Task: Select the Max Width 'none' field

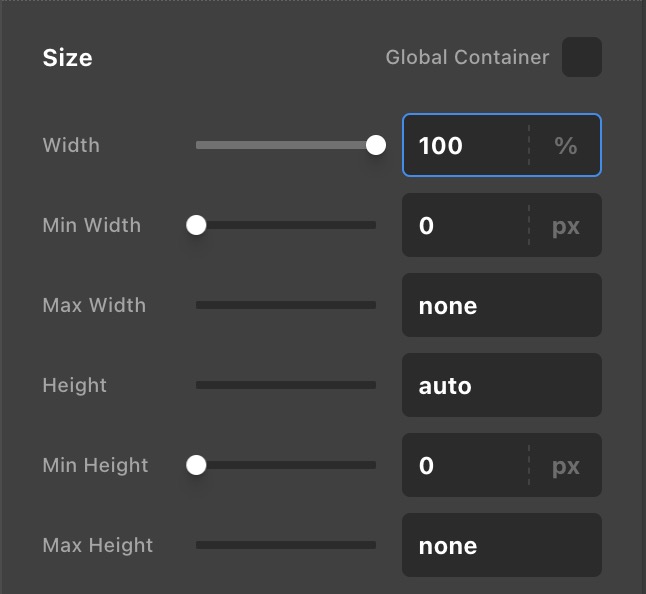Action: 501,305
